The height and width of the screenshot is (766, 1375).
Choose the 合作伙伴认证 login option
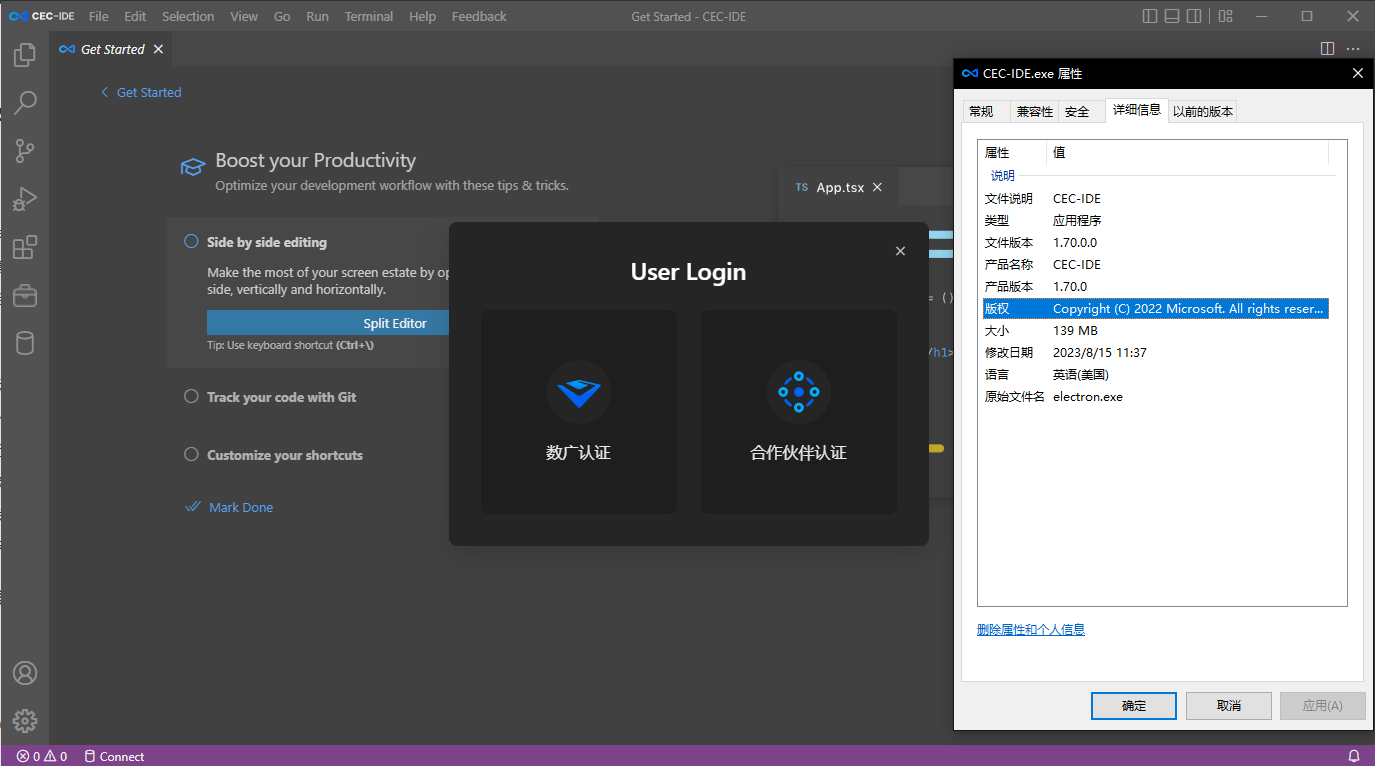pyautogui.click(x=799, y=412)
